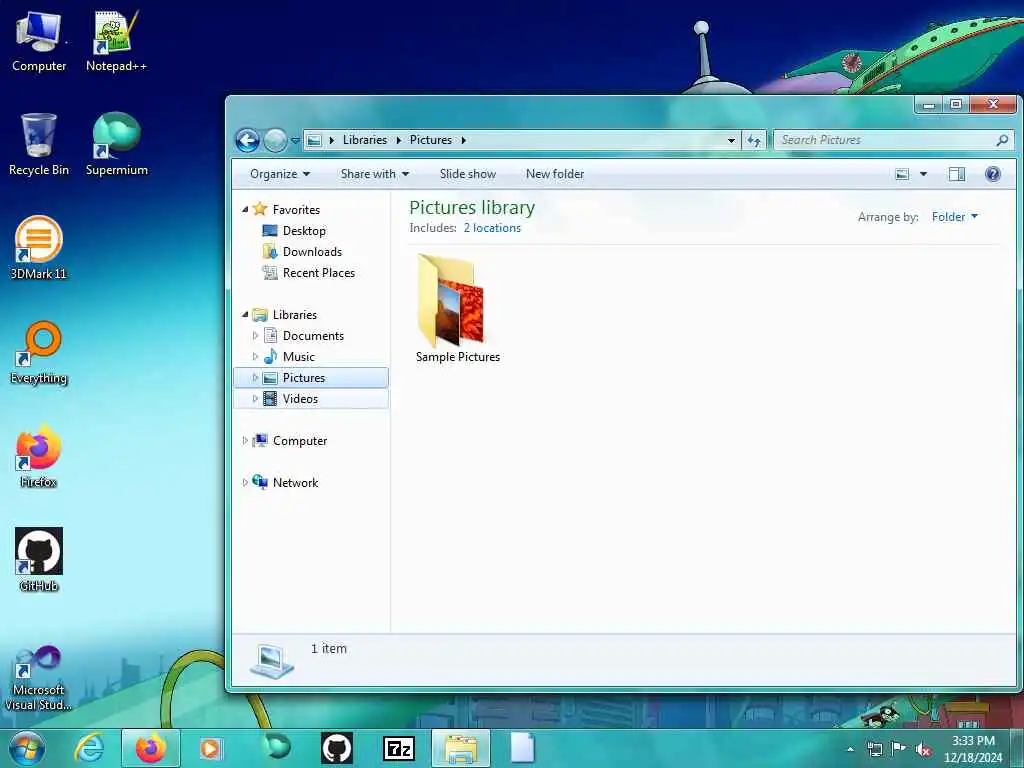Go back with the blue back arrow
Image resolution: width=1024 pixels, height=768 pixels.
pyautogui.click(x=248, y=140)
